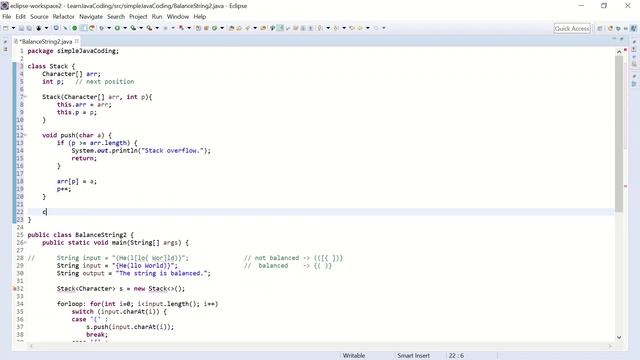Screen dimensions: 640x360
Task: Click the scroll down arrow in the editor
Action: (619, 338)
